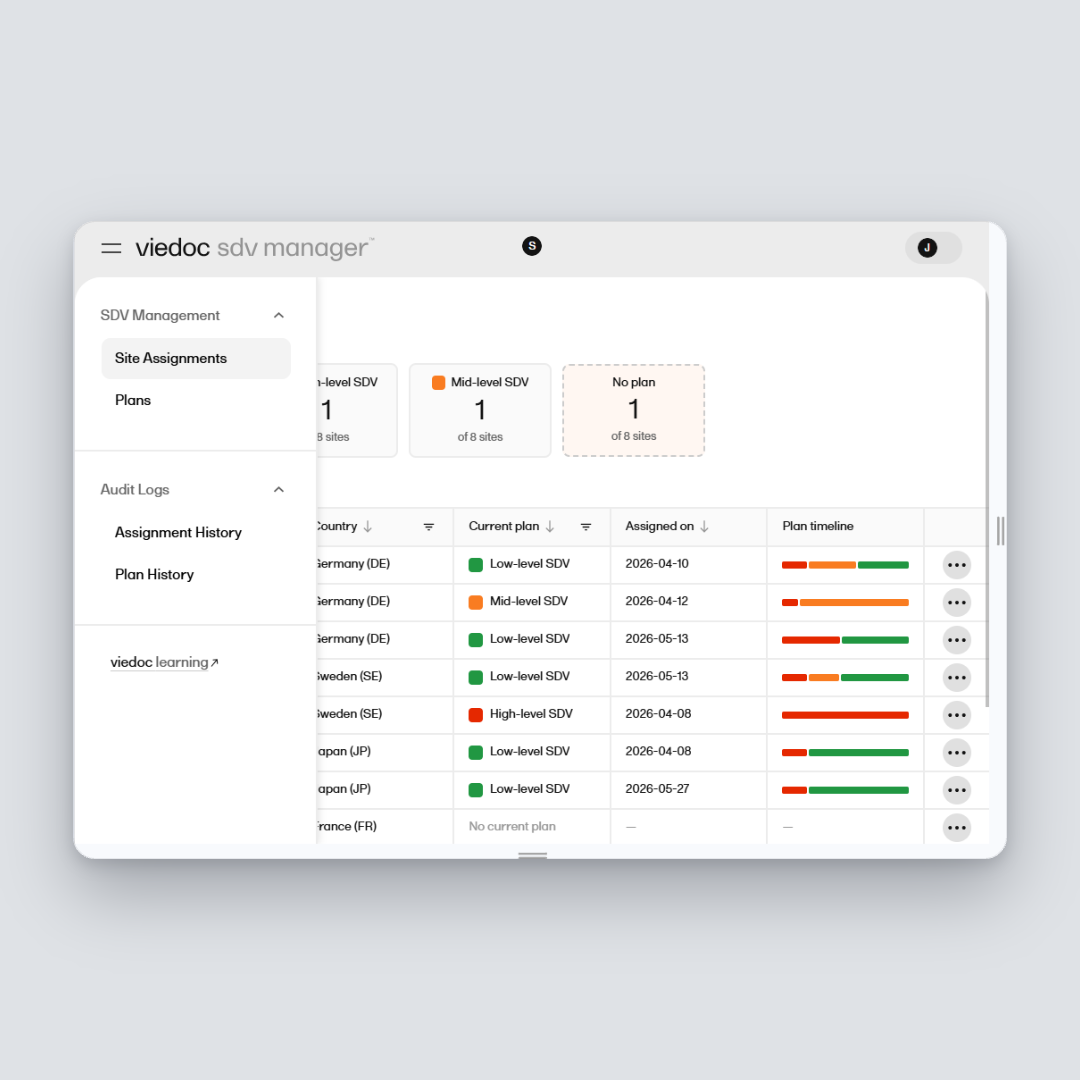Click the No plan summary card
1080x1080 pixels.
click(634, 411)
